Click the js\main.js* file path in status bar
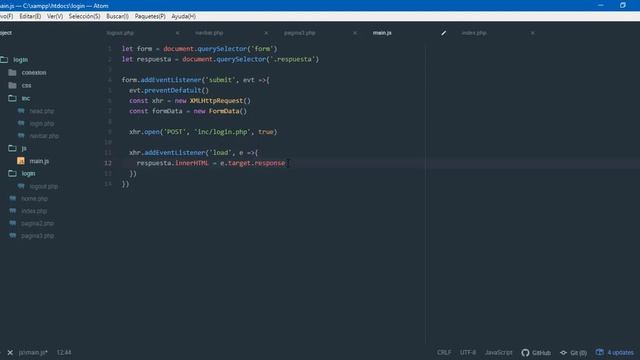This screenshot has height=360, width=640. pos(33,352)
